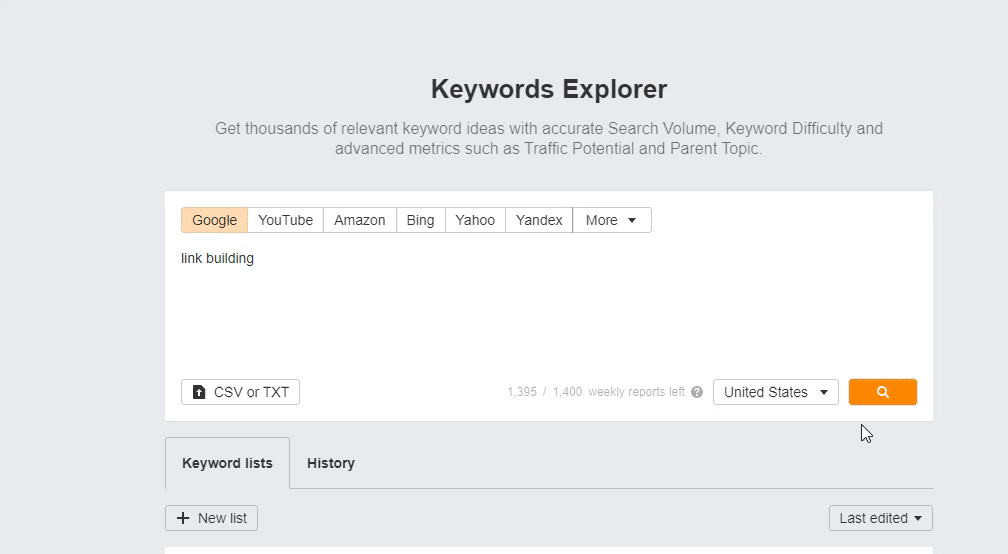Click the plus icon on New list

[x=183, y=518]
